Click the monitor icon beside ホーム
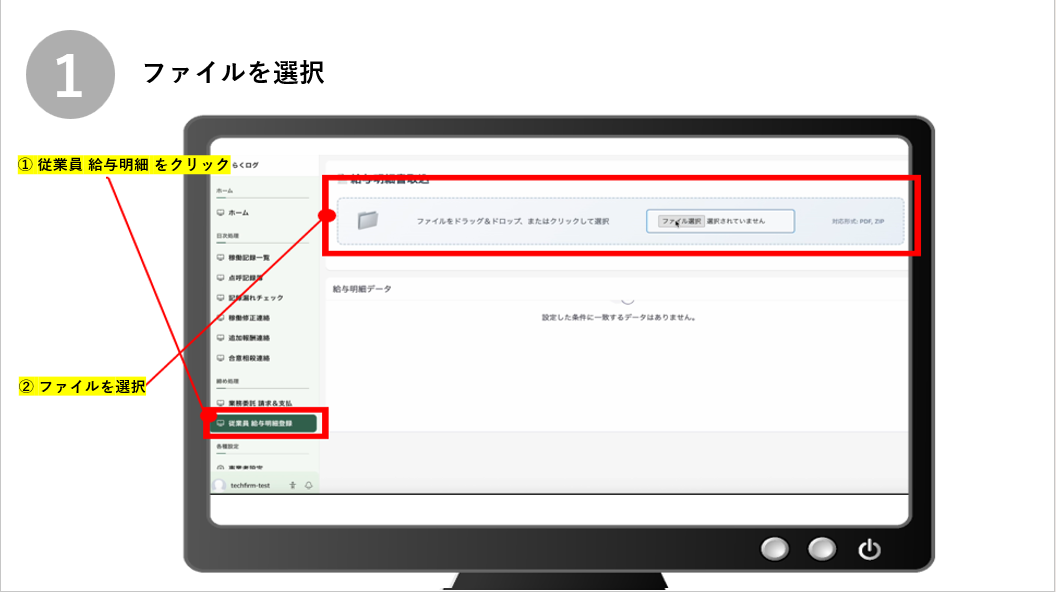 click(220, 213)
